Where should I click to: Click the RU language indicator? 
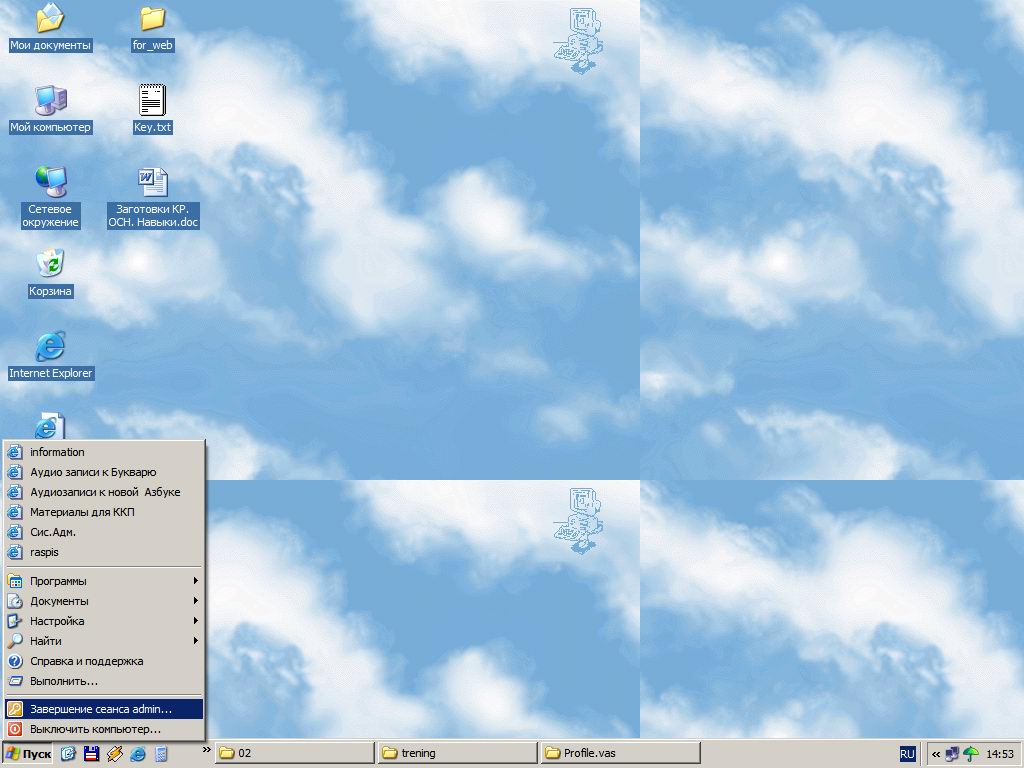pos(907,754)
